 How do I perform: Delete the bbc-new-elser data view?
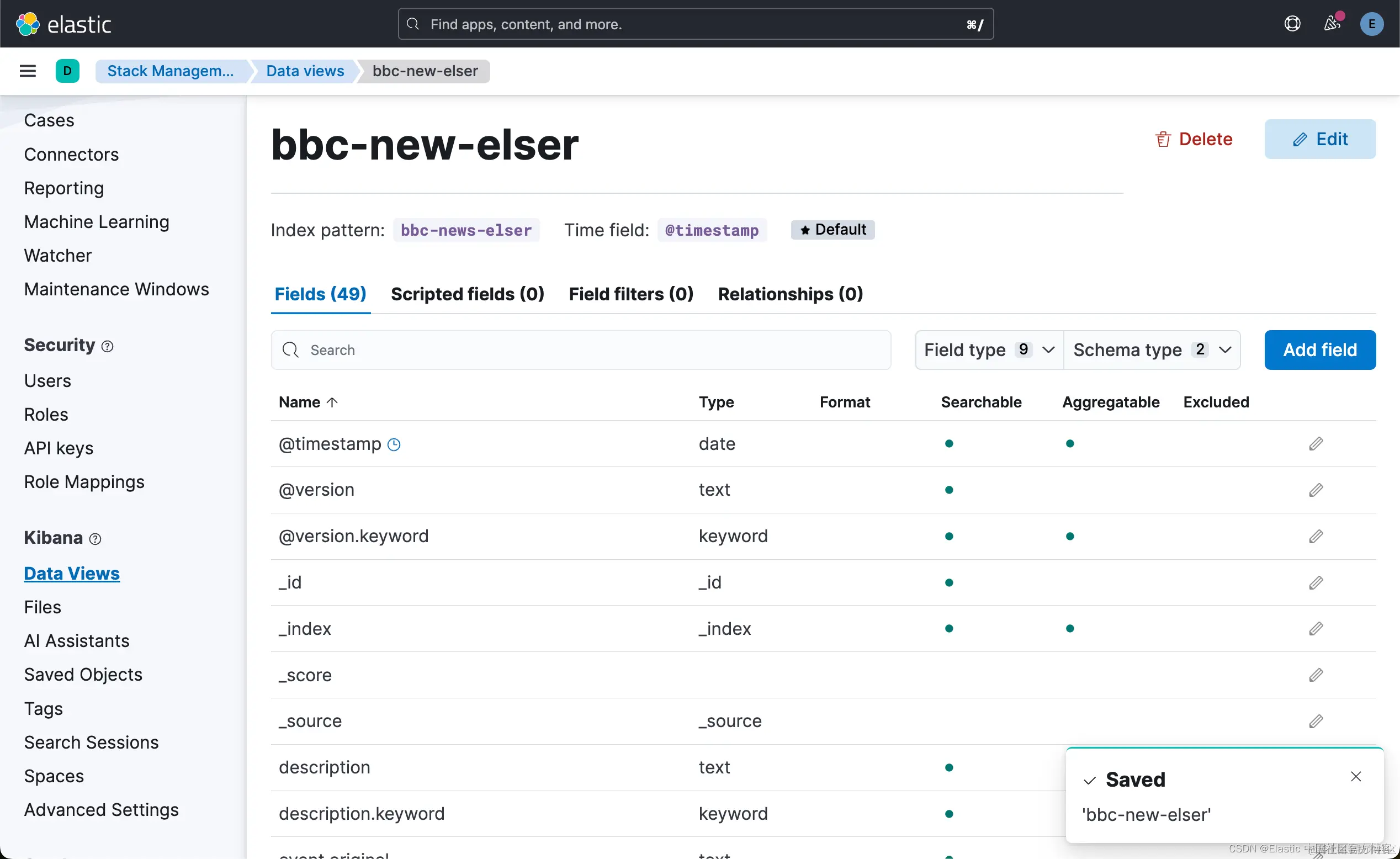tap(1194, 139)
